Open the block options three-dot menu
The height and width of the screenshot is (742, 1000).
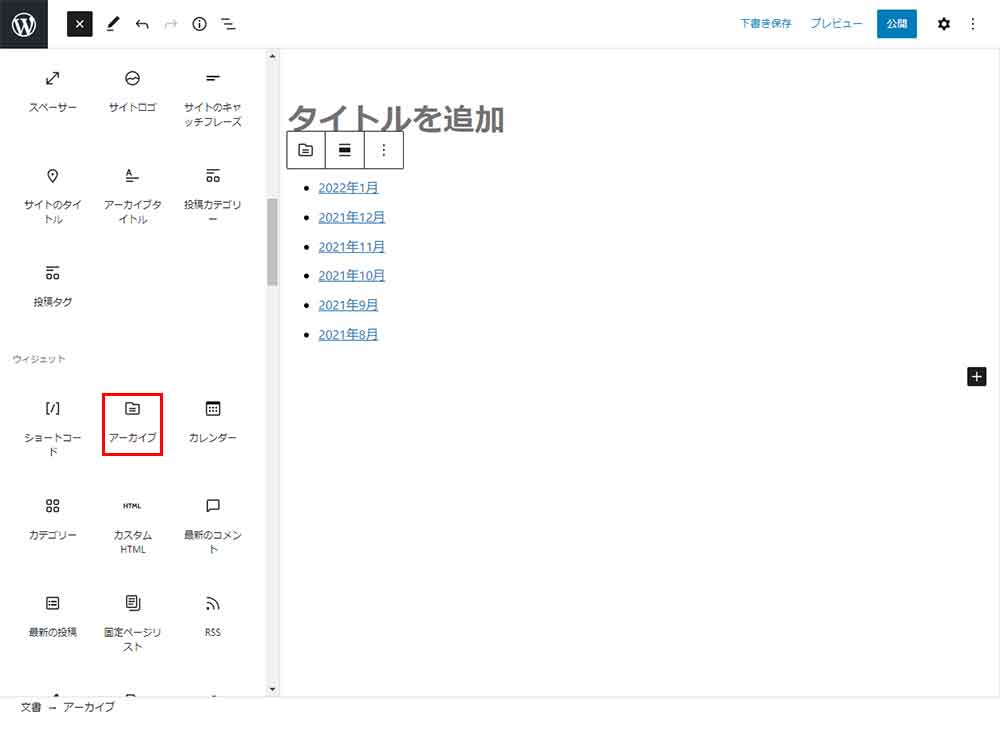384,150
